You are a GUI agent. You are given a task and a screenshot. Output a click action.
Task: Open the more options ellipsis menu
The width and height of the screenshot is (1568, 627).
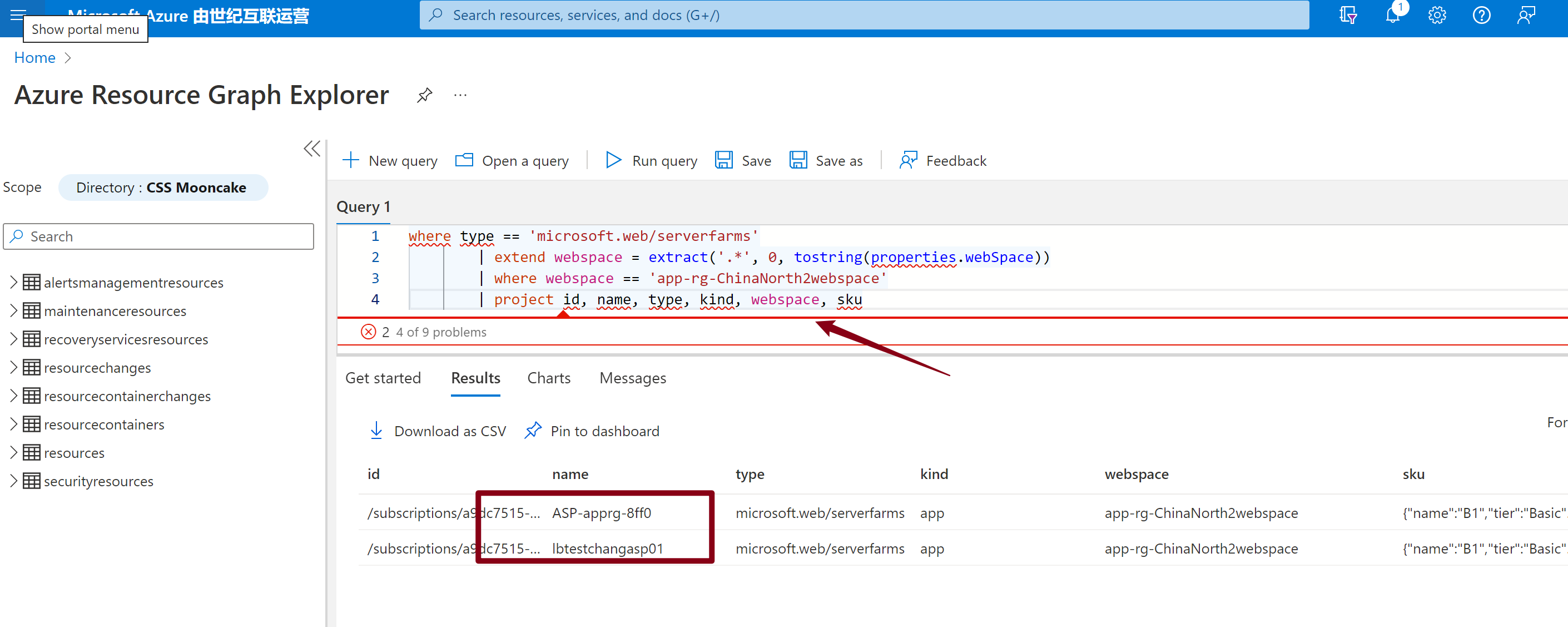click(460, 95)
